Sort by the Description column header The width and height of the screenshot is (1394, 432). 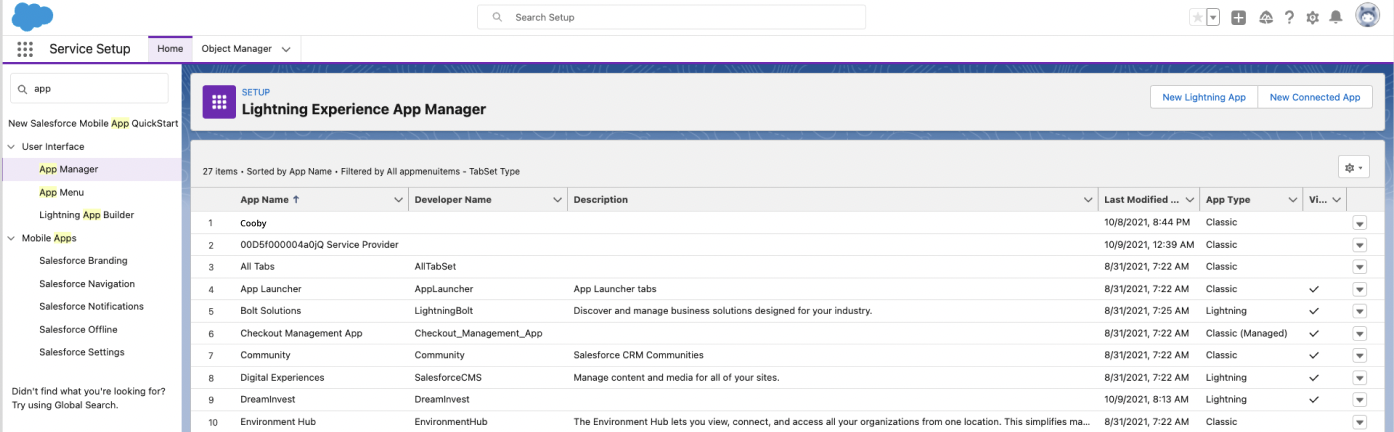[601, 200]
